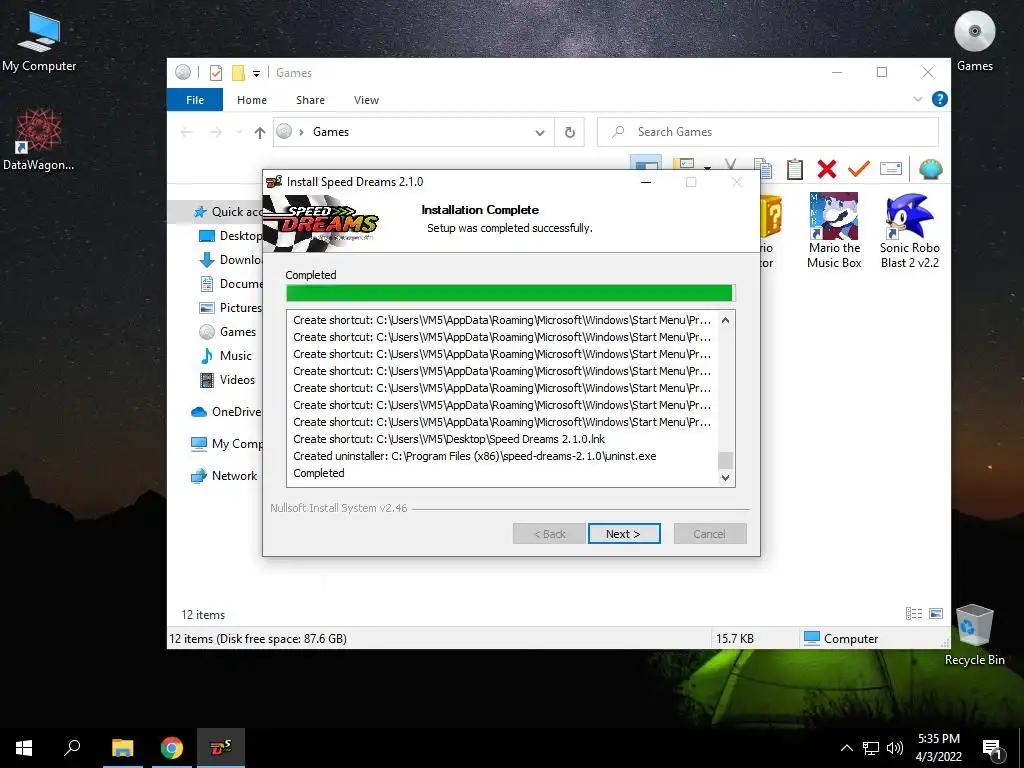Refresh the Games folder view

569,133
